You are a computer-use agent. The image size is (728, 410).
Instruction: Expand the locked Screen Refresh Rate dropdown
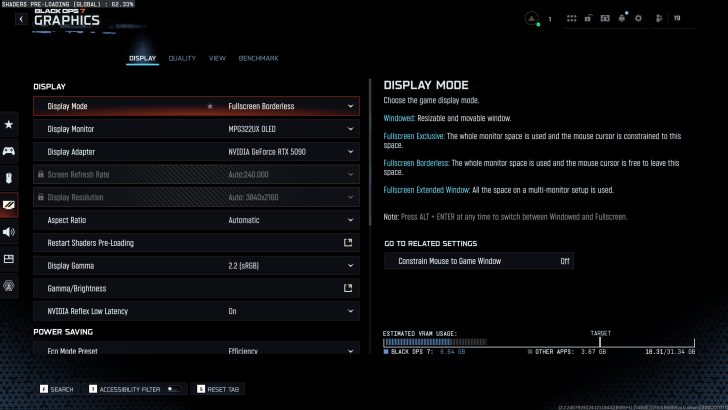tap(351, 174)
